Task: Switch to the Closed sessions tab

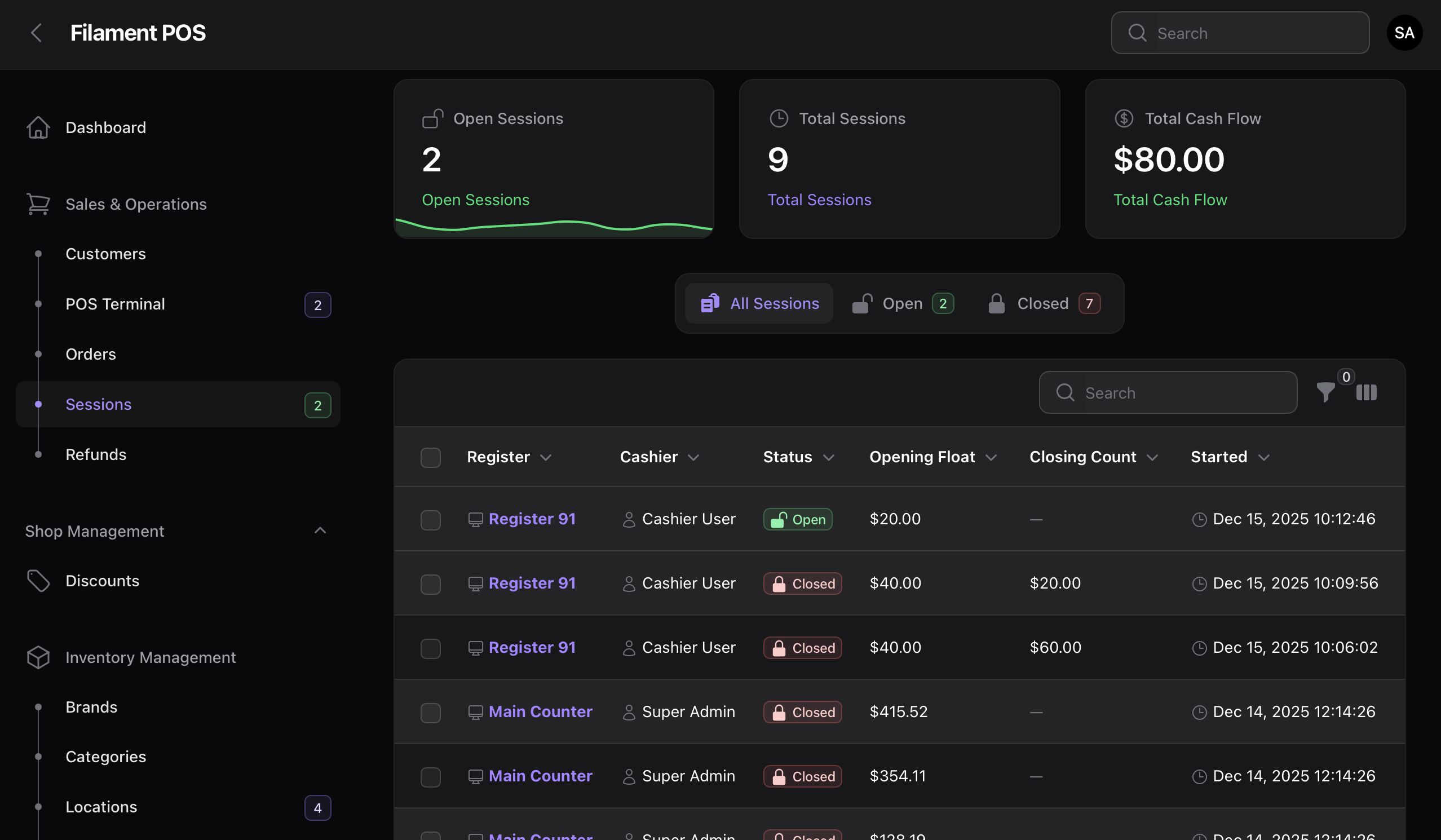Action: (x=1043, y=303)
